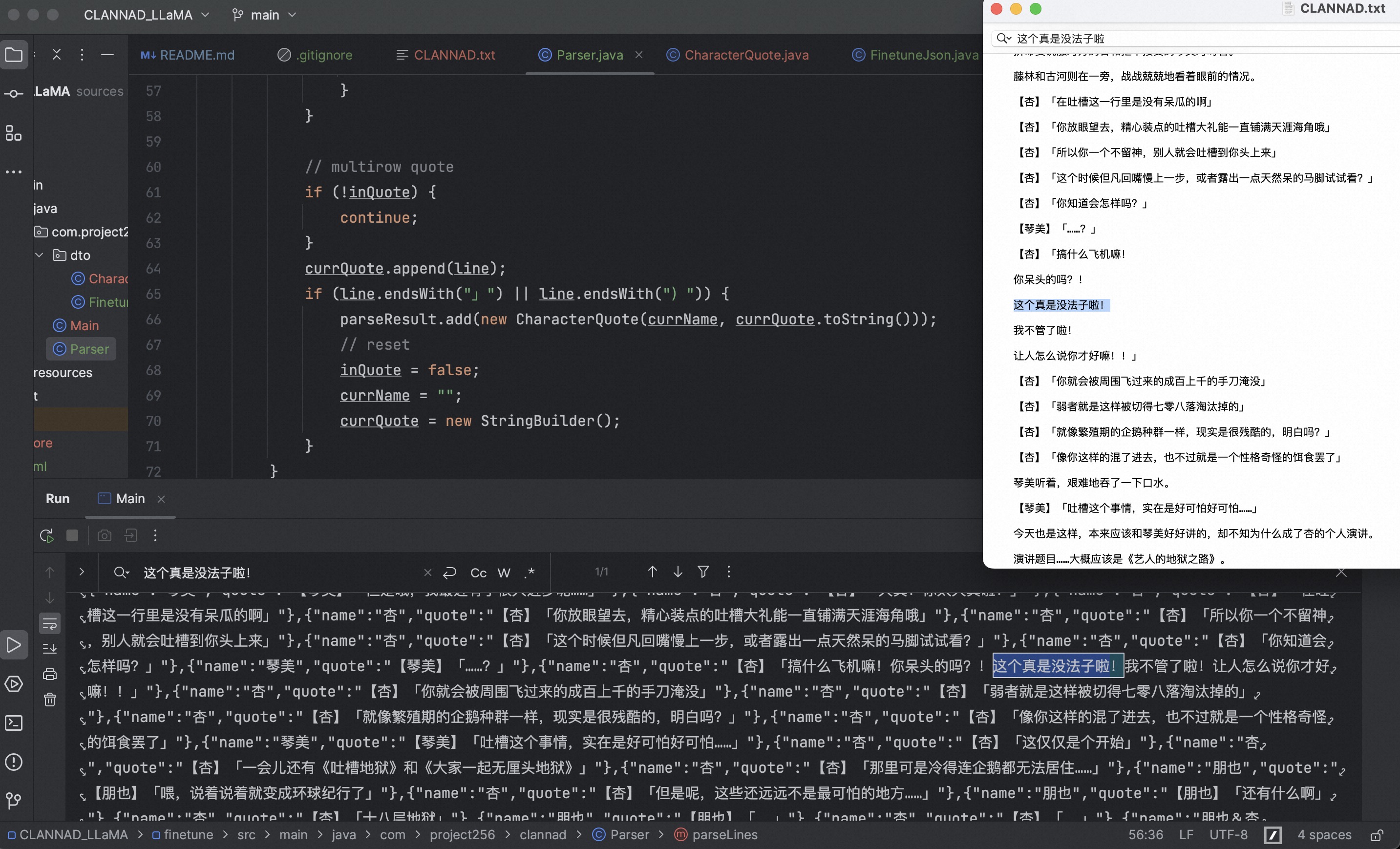Toggle whole words W in search
Viewport: 1400px width, 849px height.
point(504,573)
